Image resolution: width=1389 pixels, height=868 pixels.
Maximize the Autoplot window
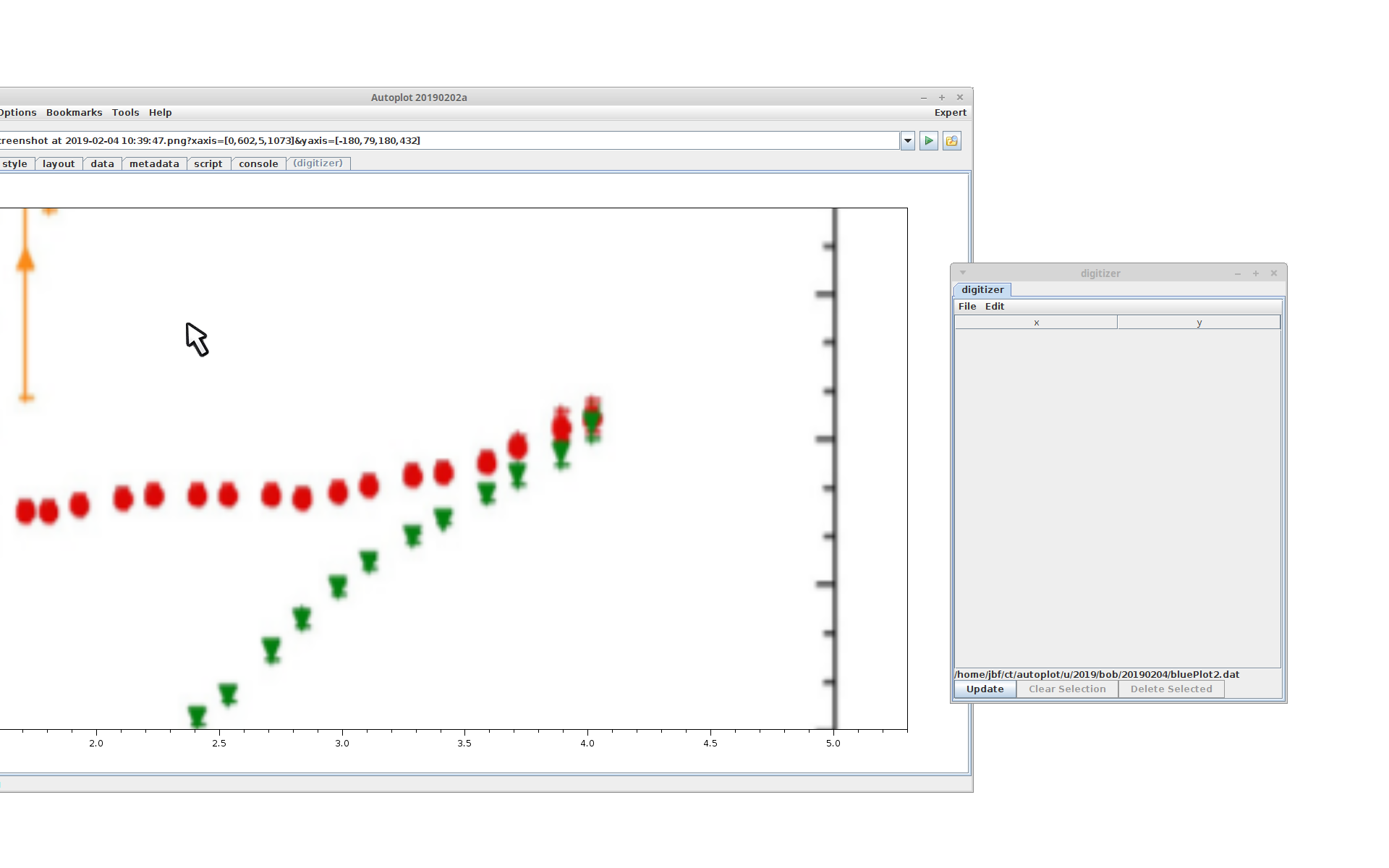[x=942, y=98]
